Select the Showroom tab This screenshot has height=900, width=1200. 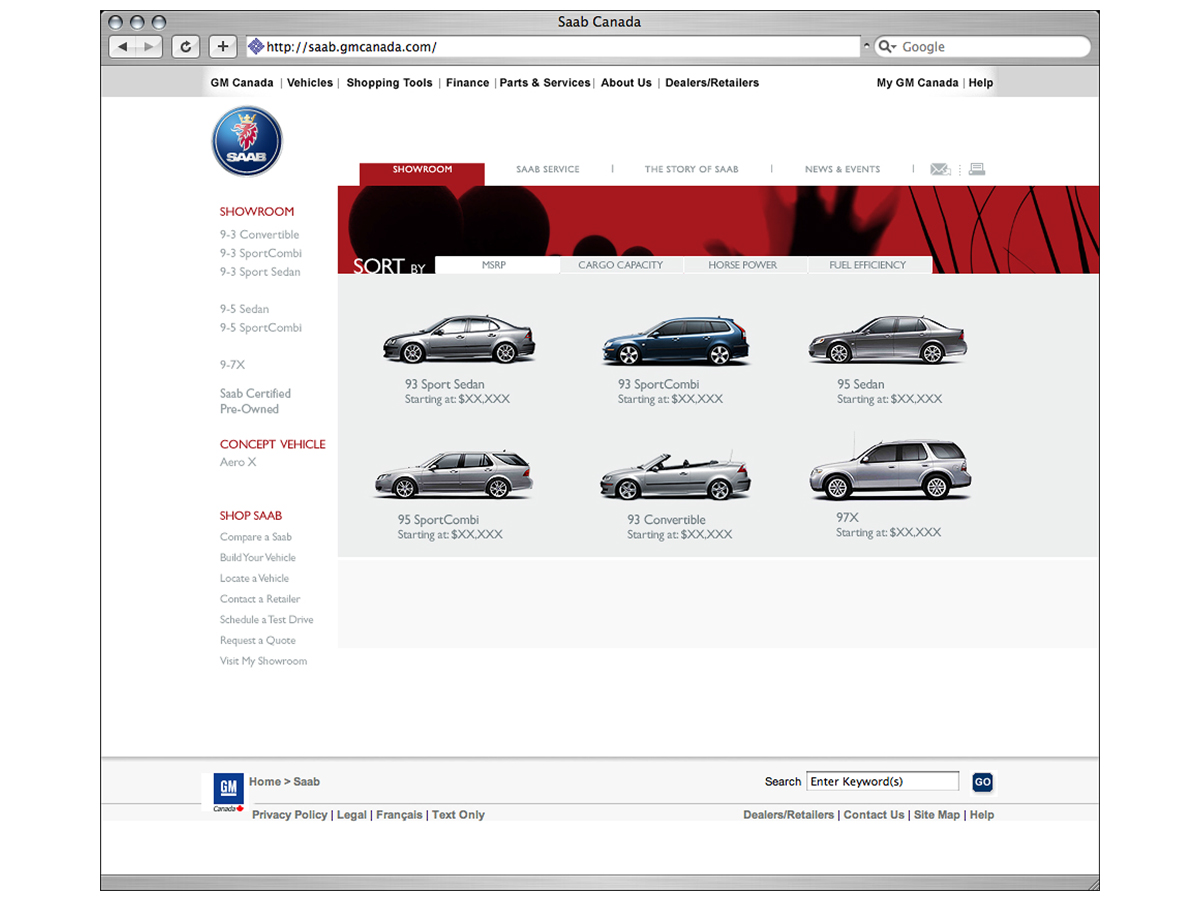pos(422,174)
